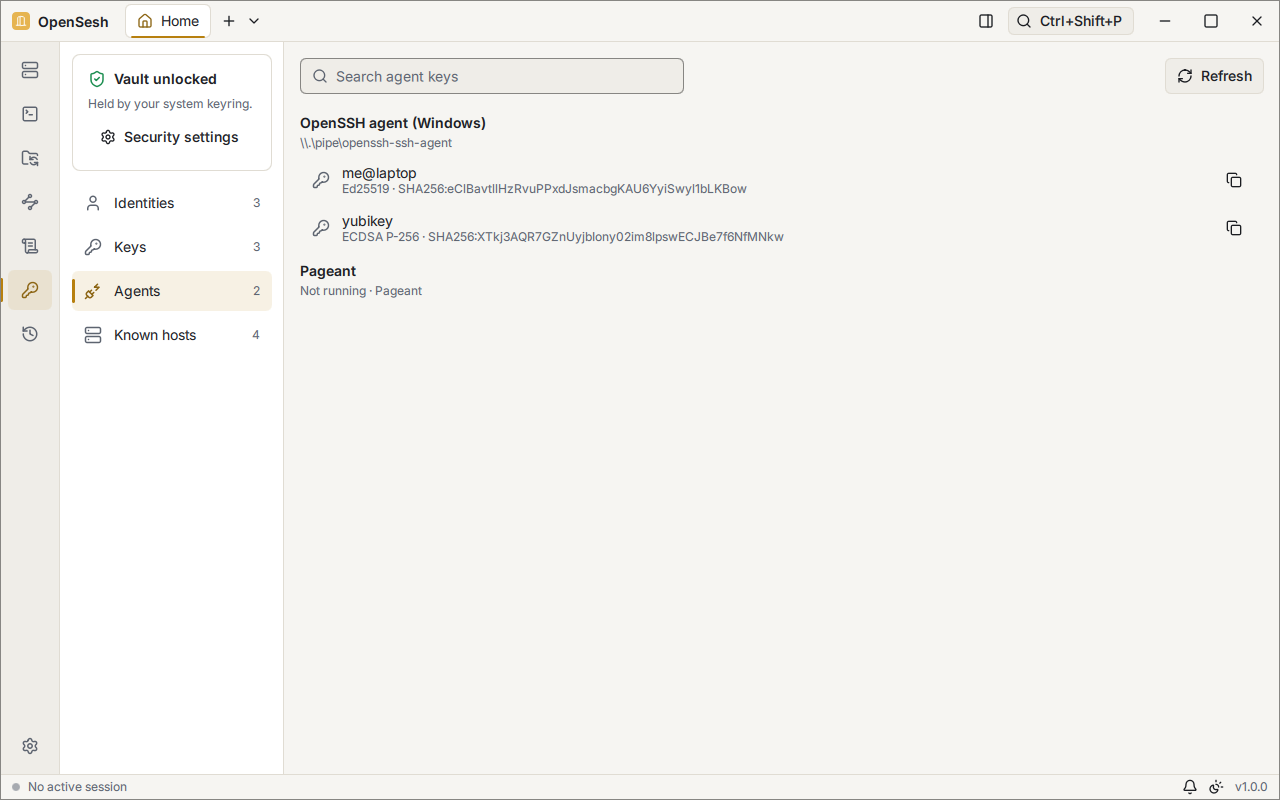This screenshot has width=1280, height=800.
Task: Click the OpenSSH agent (Windows) heading
Action: [x=393, y=123]
